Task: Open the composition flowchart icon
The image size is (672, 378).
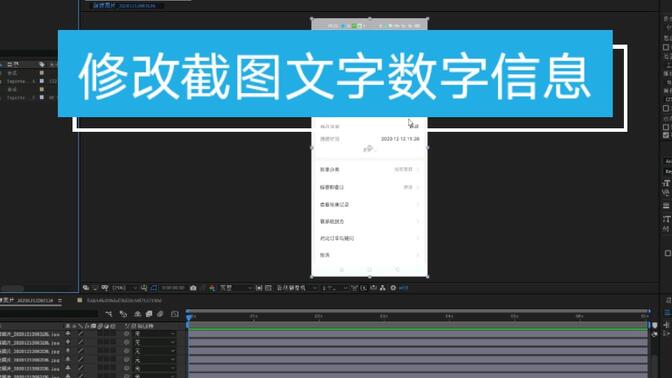Action: [383, 288]
